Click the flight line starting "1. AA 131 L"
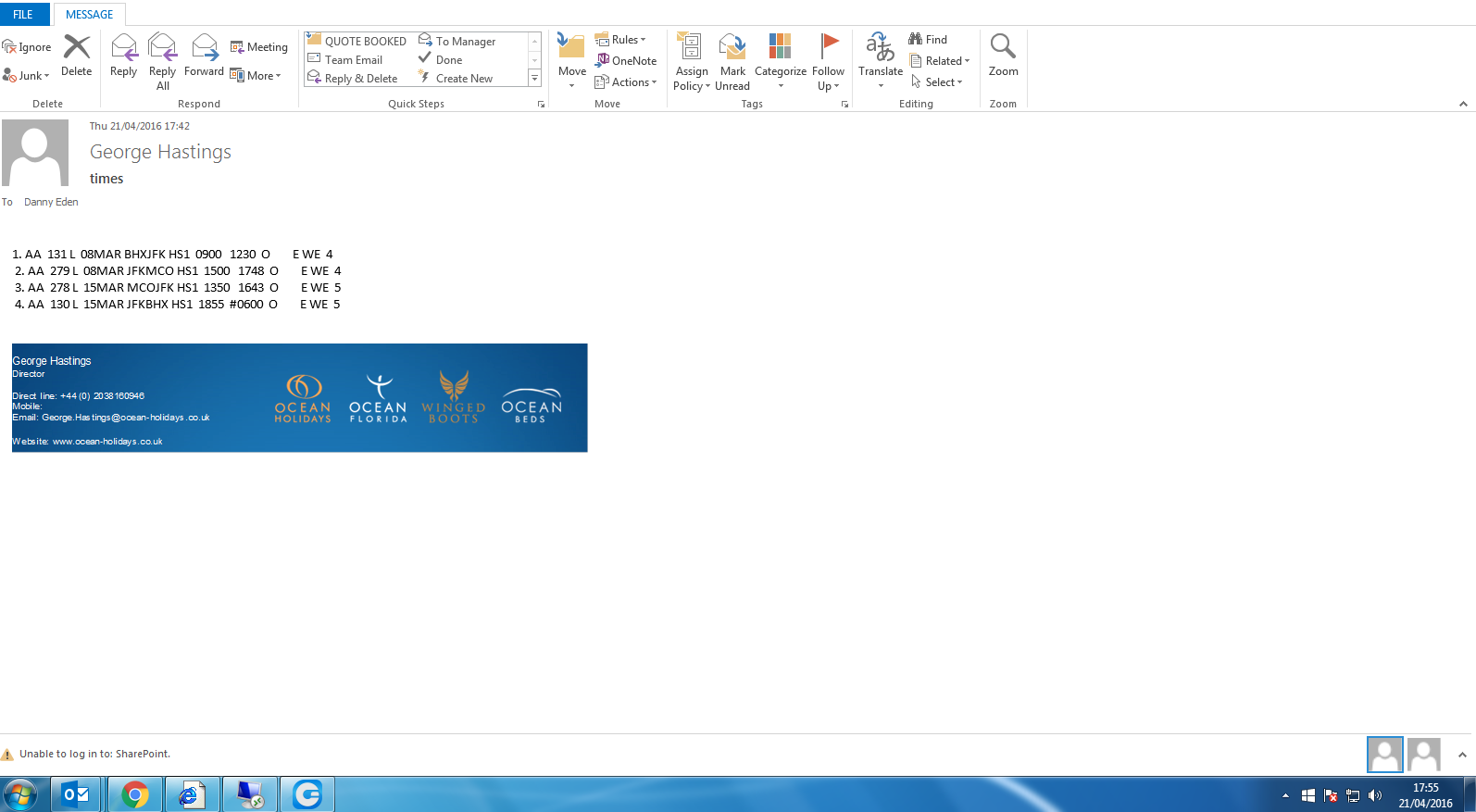 pos(172,254)
